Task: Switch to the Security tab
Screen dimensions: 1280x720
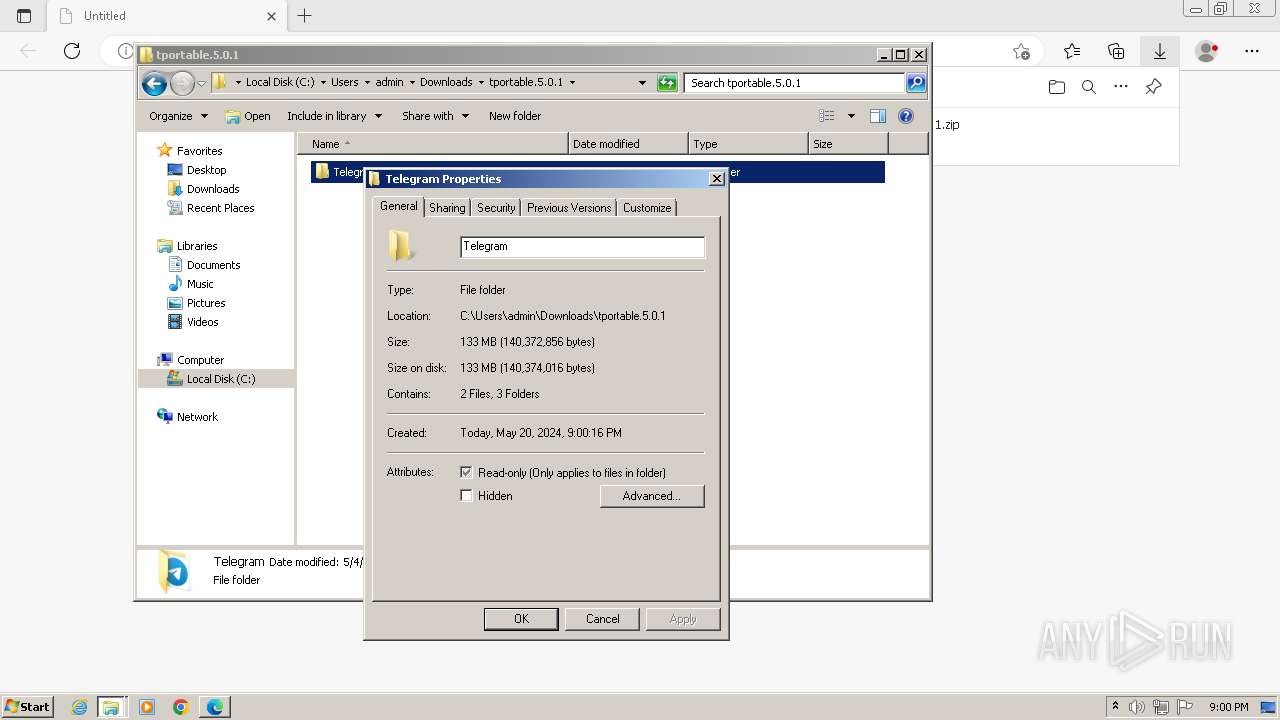Action: [x=496, y=208]
